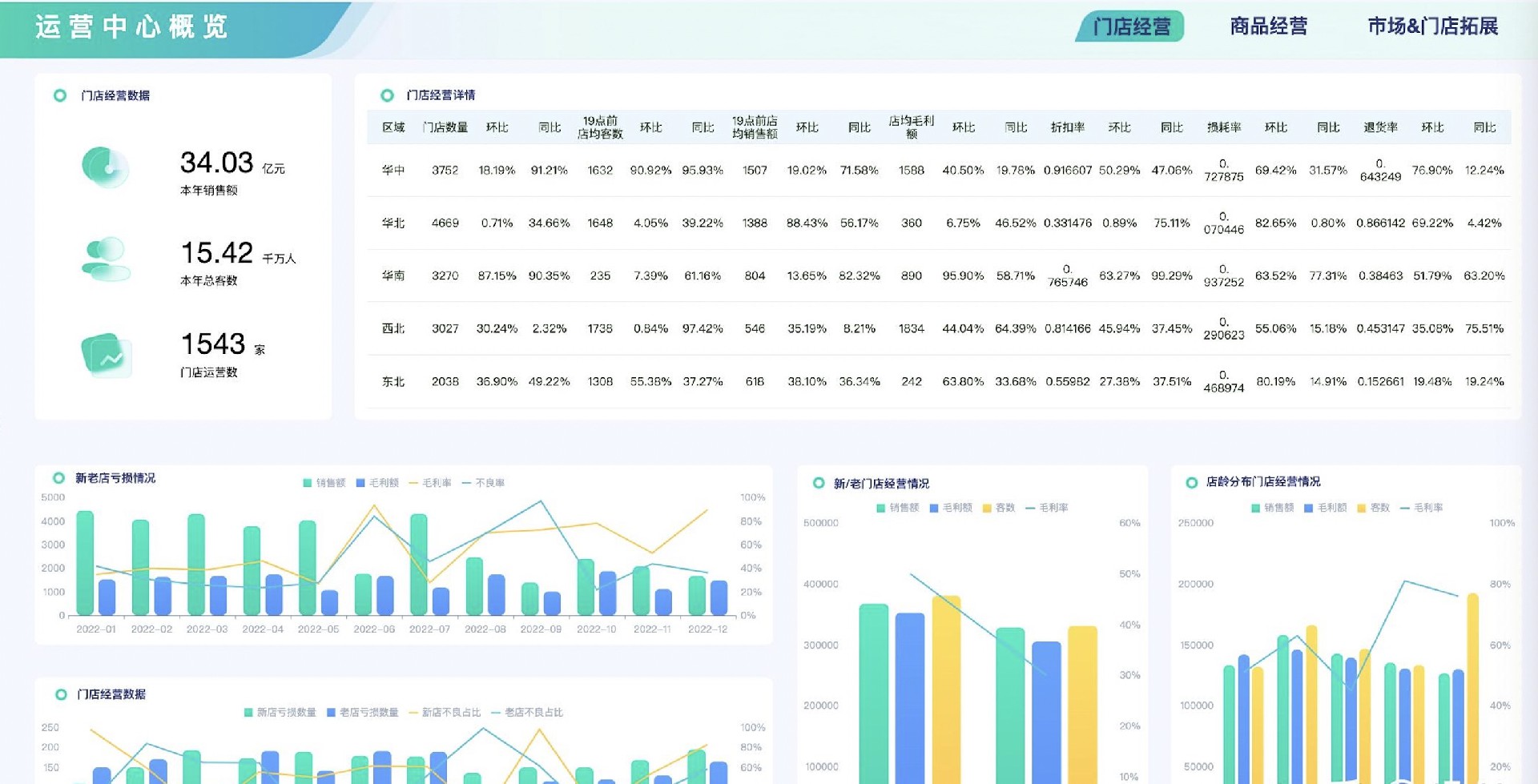Screen dimensions: 1538x784
Task: Click the 折扣率 column header
Action: (x=1068, y=127)
